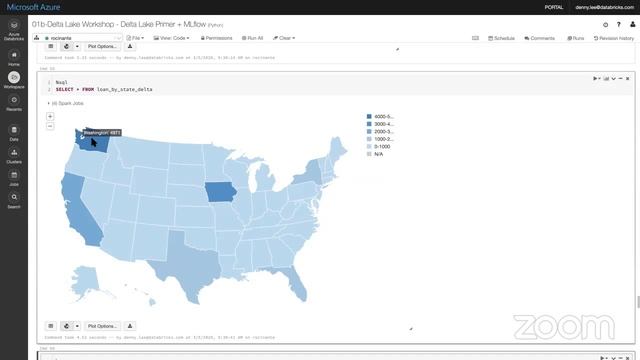Open Recents in the sidebar
Viewport: 640px width, 360px height.
tap(14, 103)
